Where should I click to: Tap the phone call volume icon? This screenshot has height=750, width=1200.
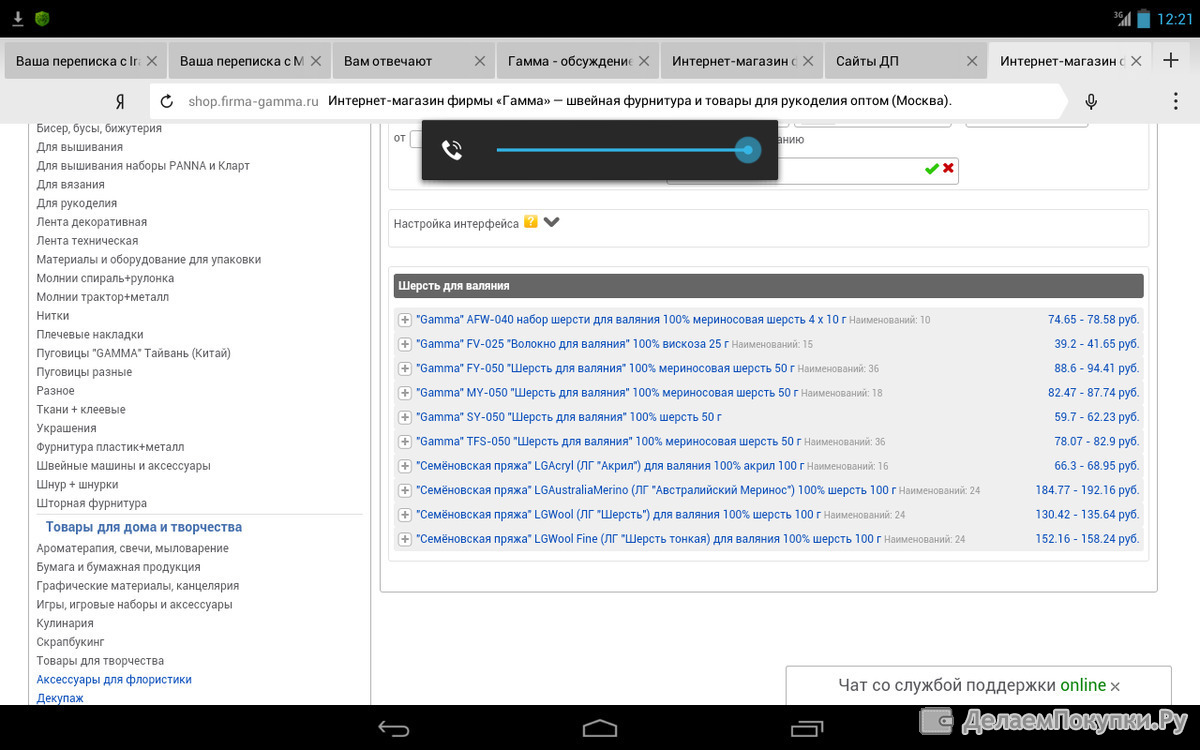pyautogui.click(x=452, y=150)
